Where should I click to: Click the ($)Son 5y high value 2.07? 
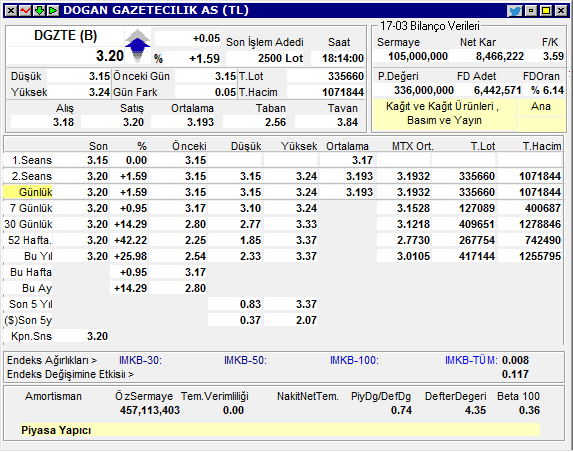tap(306, 320)
